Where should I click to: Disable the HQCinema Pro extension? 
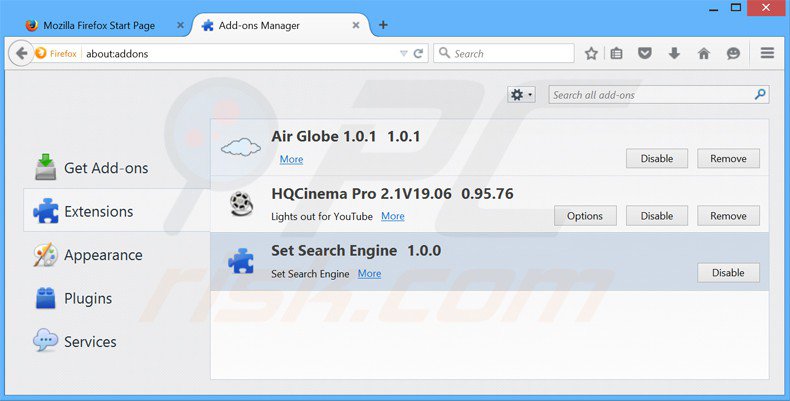point(656,216)
